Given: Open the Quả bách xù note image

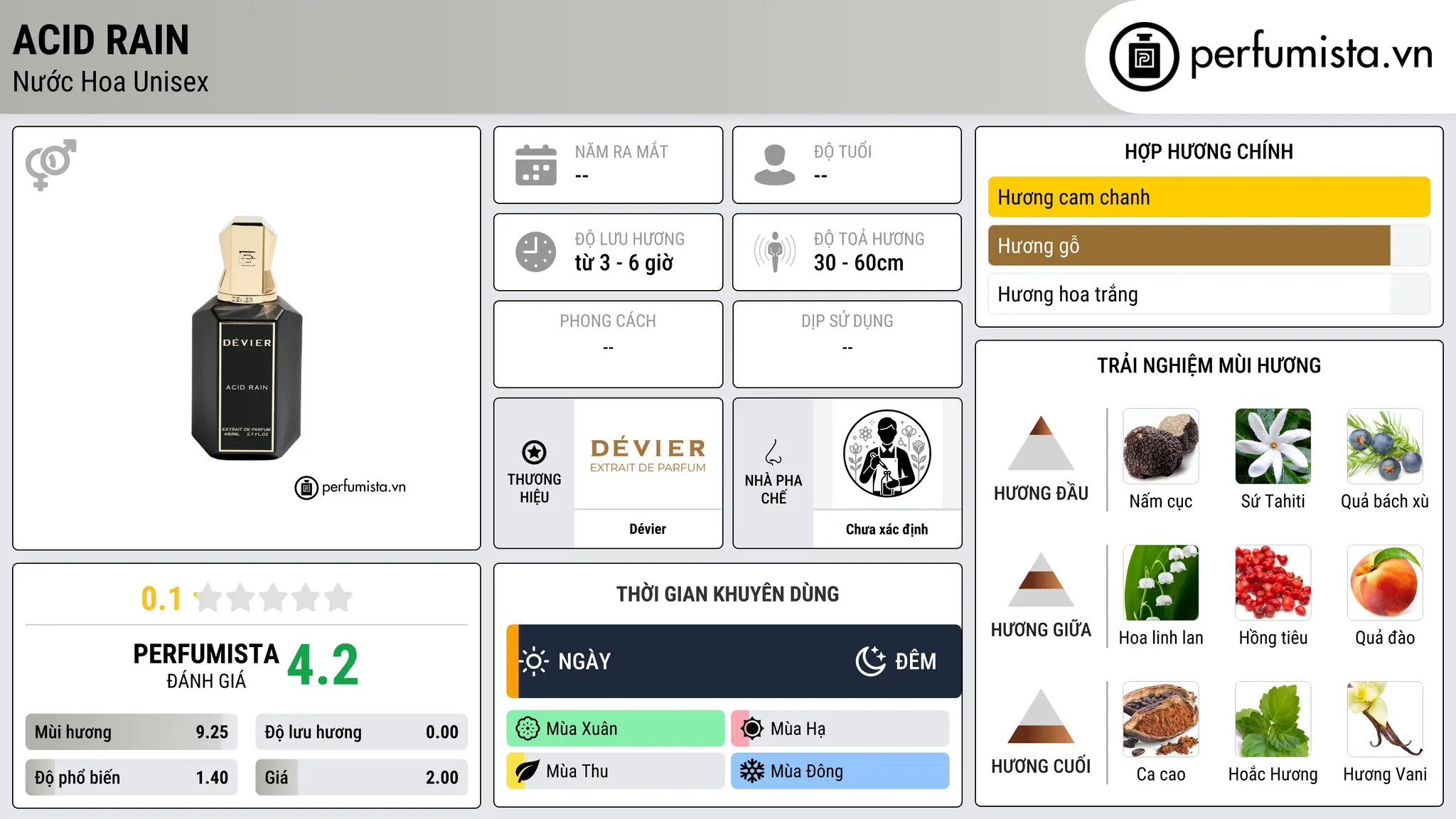Looking at the screenshot, I should (x=1385, y=446).
